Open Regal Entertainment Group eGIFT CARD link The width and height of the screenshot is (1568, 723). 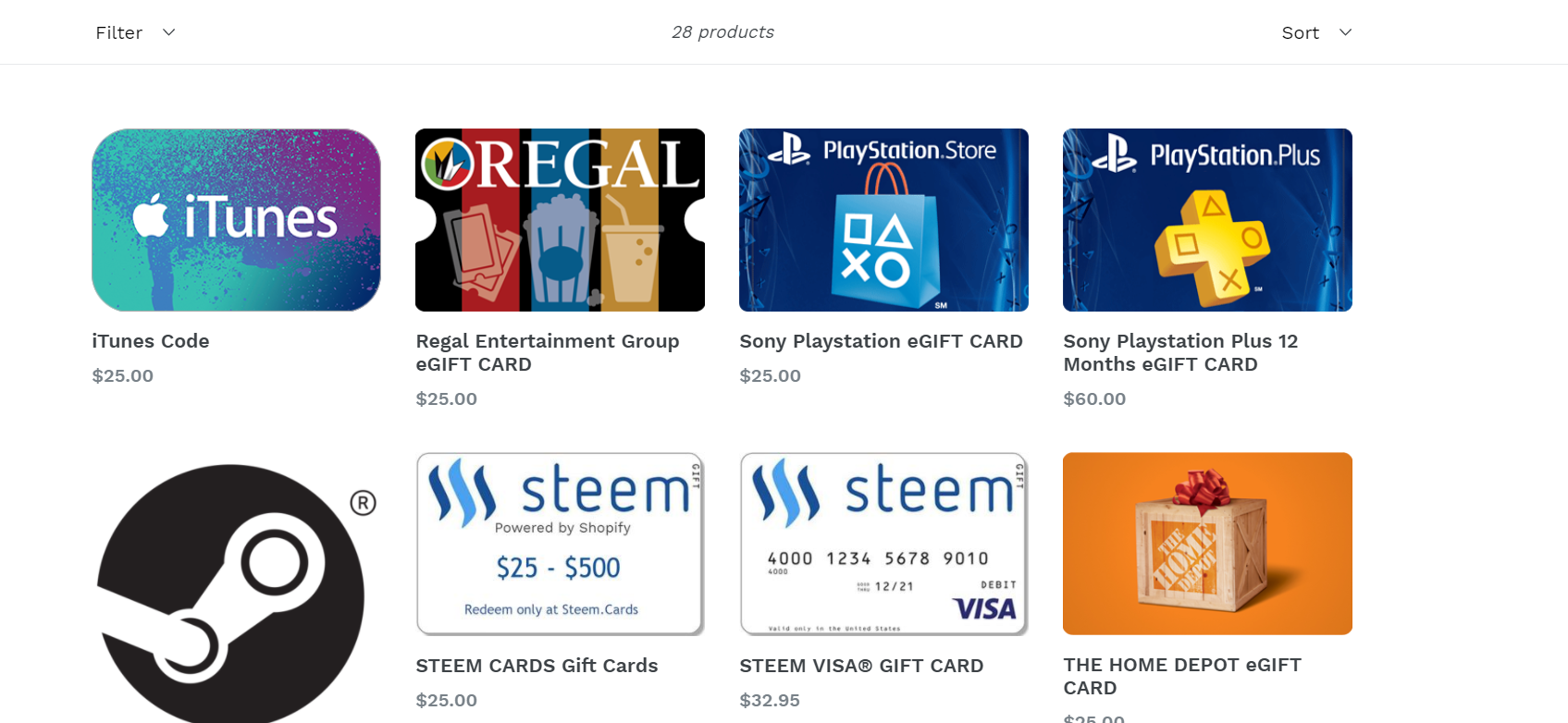pyautogui.click(x=548, y=352)
